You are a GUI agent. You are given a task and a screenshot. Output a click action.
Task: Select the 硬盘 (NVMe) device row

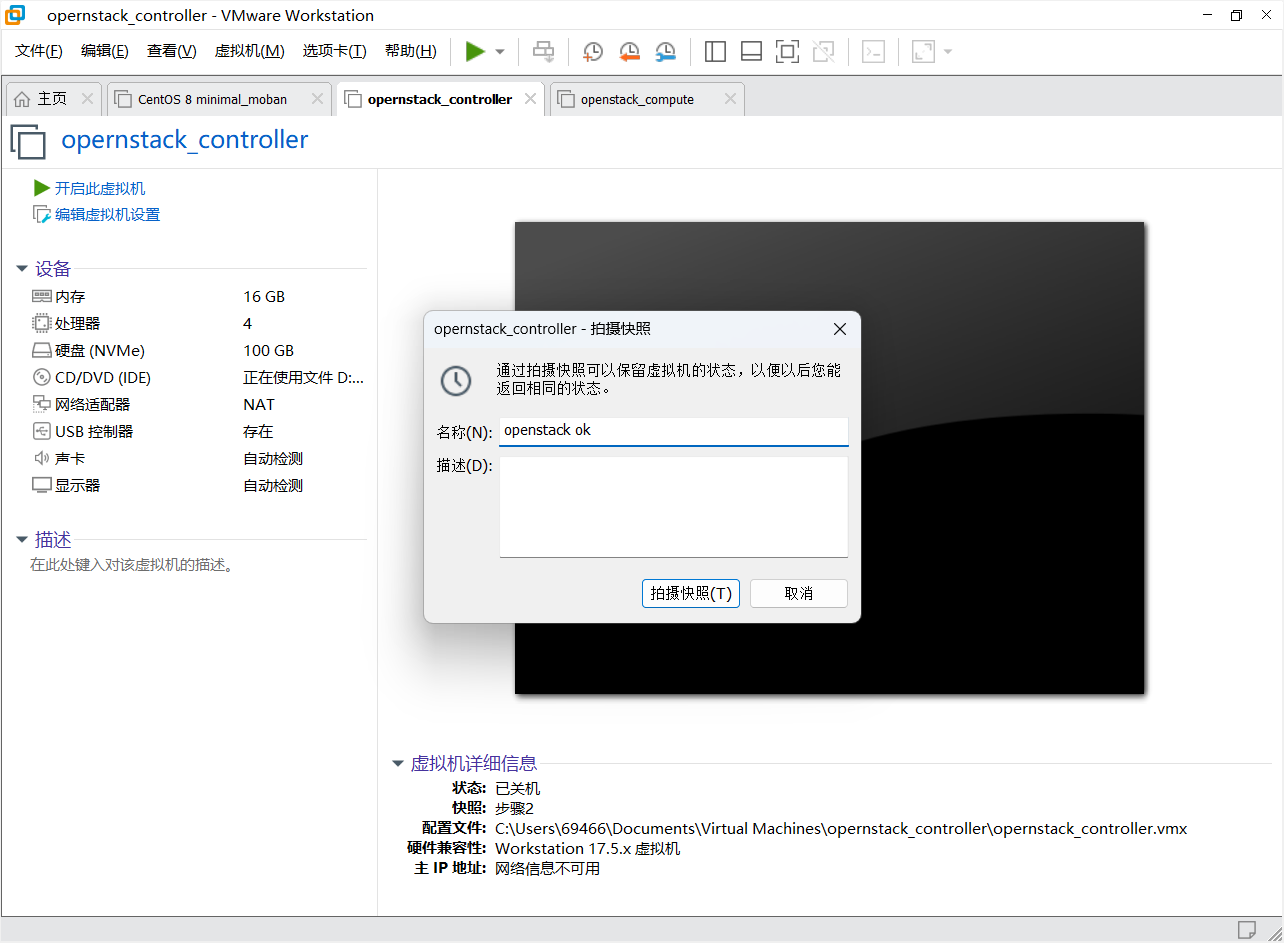(198, 350)
